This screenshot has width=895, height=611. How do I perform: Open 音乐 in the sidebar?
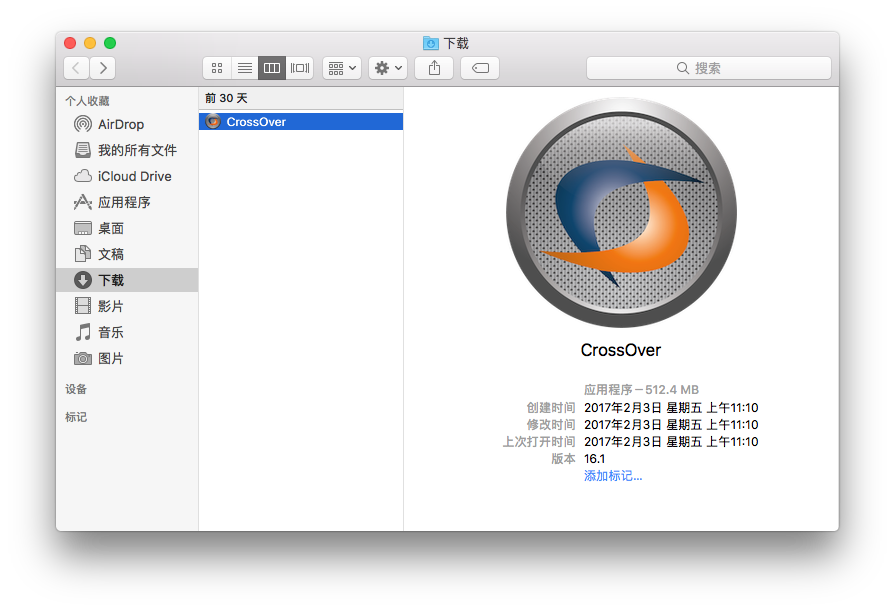127,332
